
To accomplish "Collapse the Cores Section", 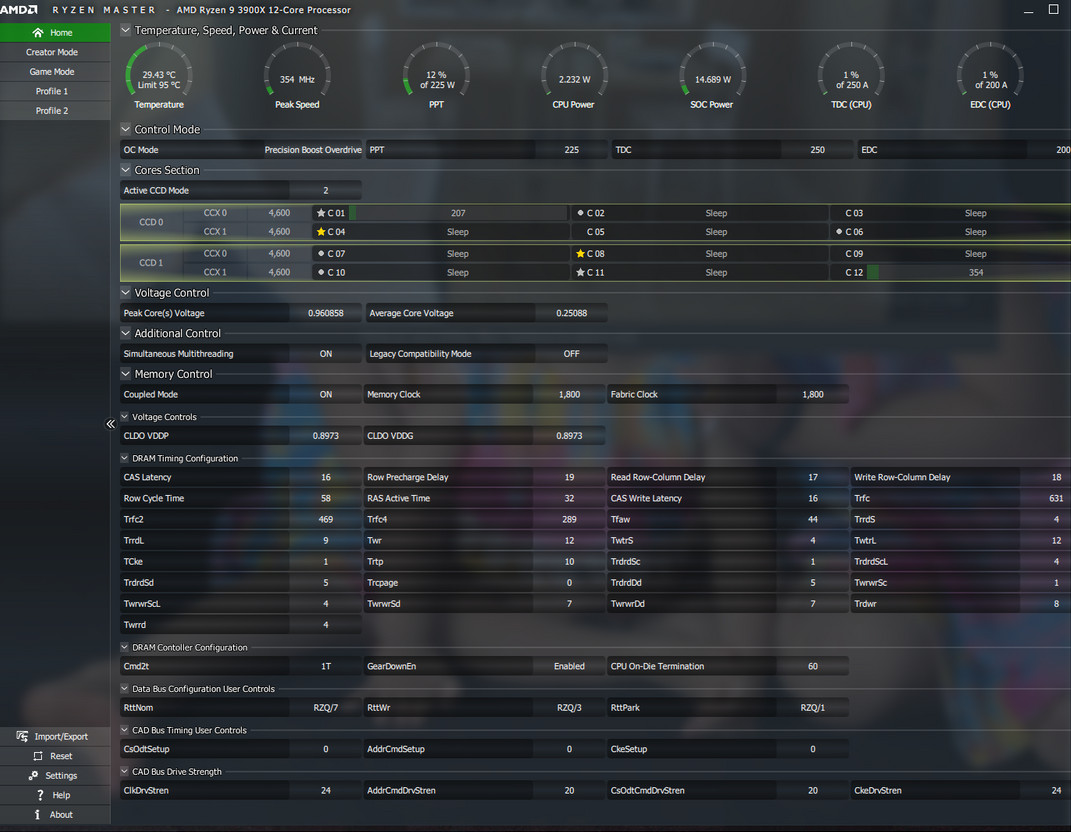I will [126, 170].
